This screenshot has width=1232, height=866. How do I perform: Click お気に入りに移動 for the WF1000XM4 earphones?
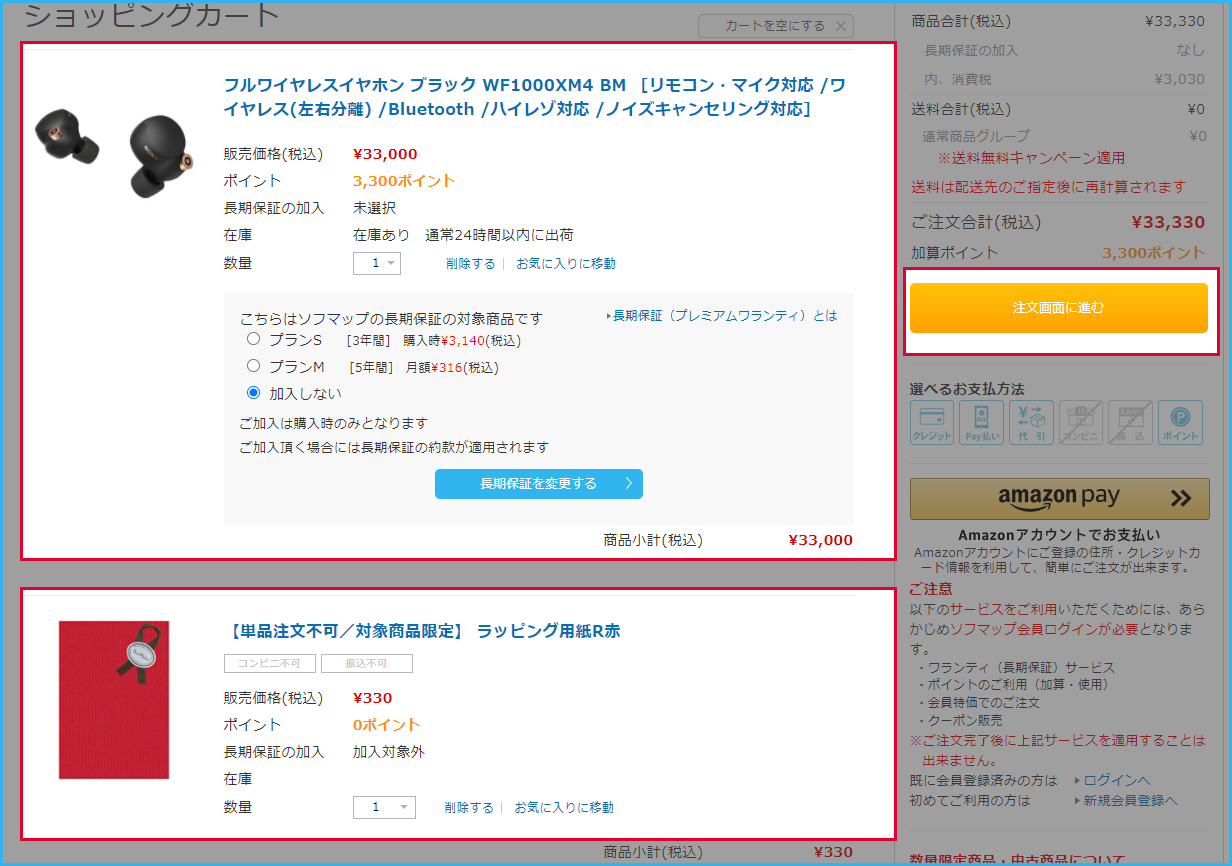point(566,264)
